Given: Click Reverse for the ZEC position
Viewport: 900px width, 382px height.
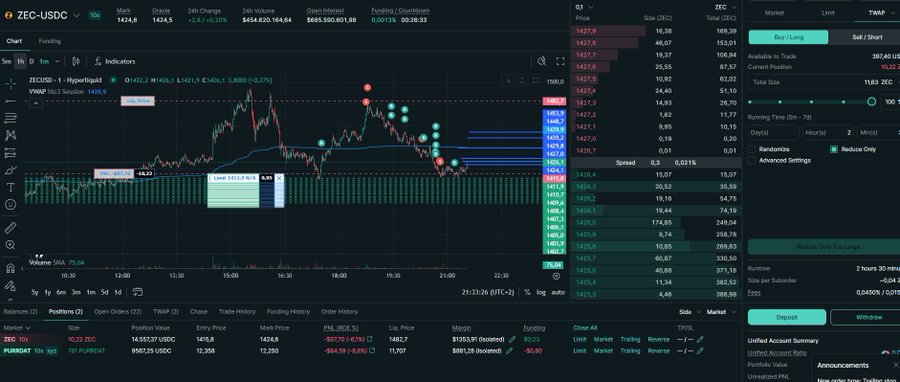Looking at the screenshot, I should (x=658, y=340).
